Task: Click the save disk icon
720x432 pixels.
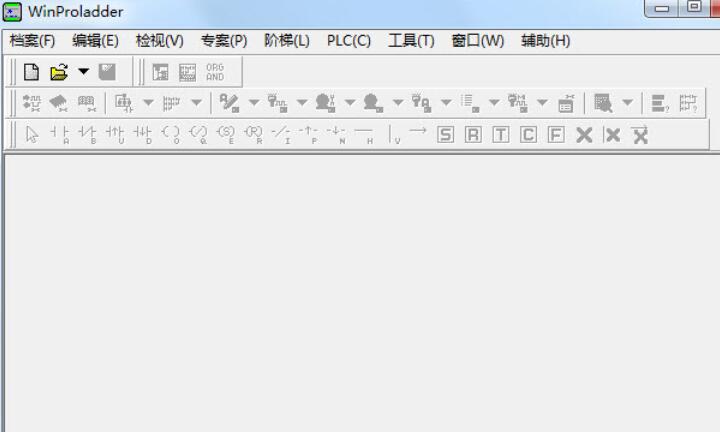Action: (x=107, y=72)
